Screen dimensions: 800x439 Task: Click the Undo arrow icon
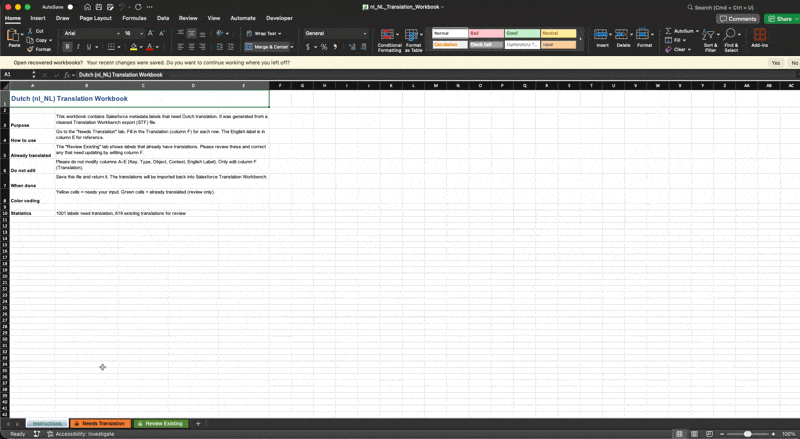pos(122,7)
